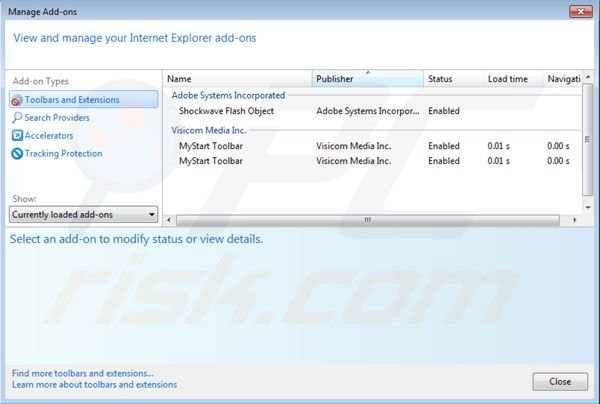
Task: Sort list by Status column header
Action: tap(453, 79)
